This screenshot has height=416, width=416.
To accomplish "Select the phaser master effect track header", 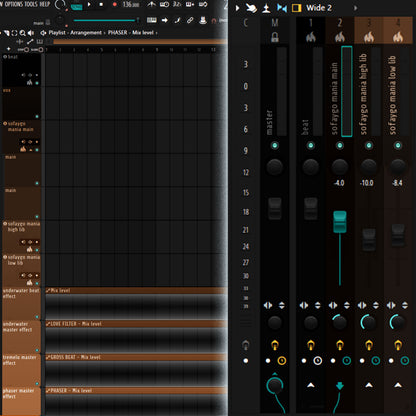I will 21,401.
